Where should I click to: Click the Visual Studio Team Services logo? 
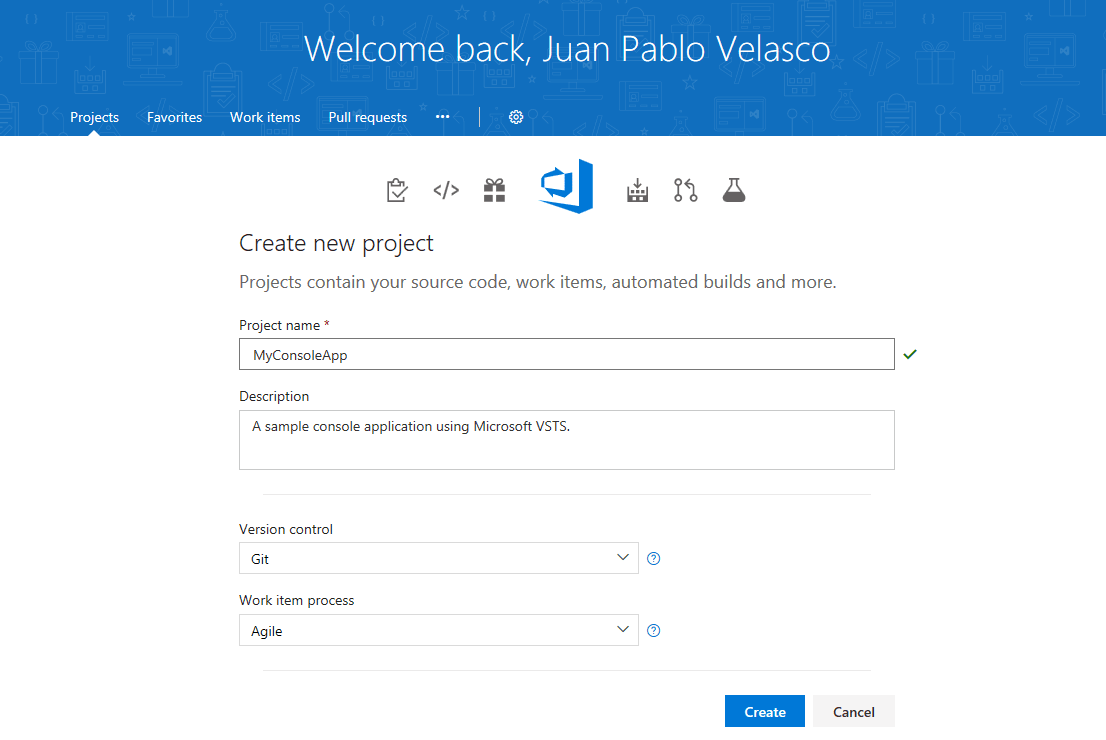(566, 186)
